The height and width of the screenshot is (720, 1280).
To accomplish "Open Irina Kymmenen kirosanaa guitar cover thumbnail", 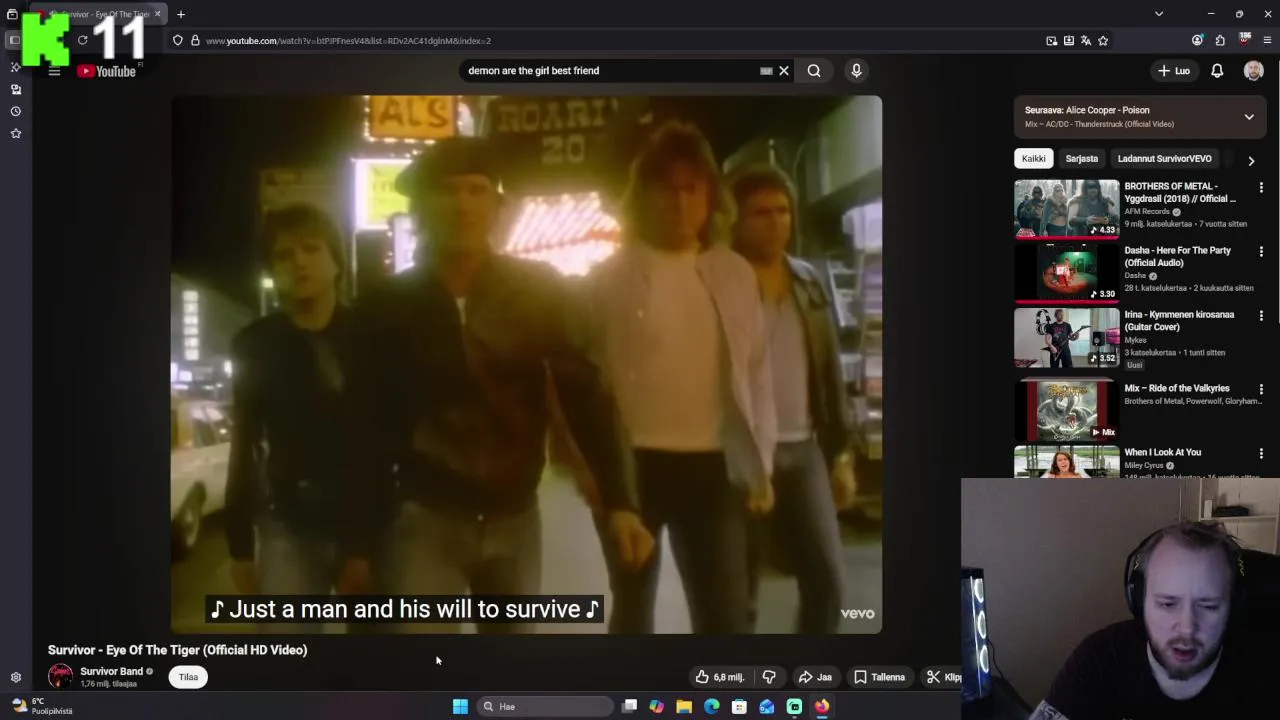I will pos(1067,338).
